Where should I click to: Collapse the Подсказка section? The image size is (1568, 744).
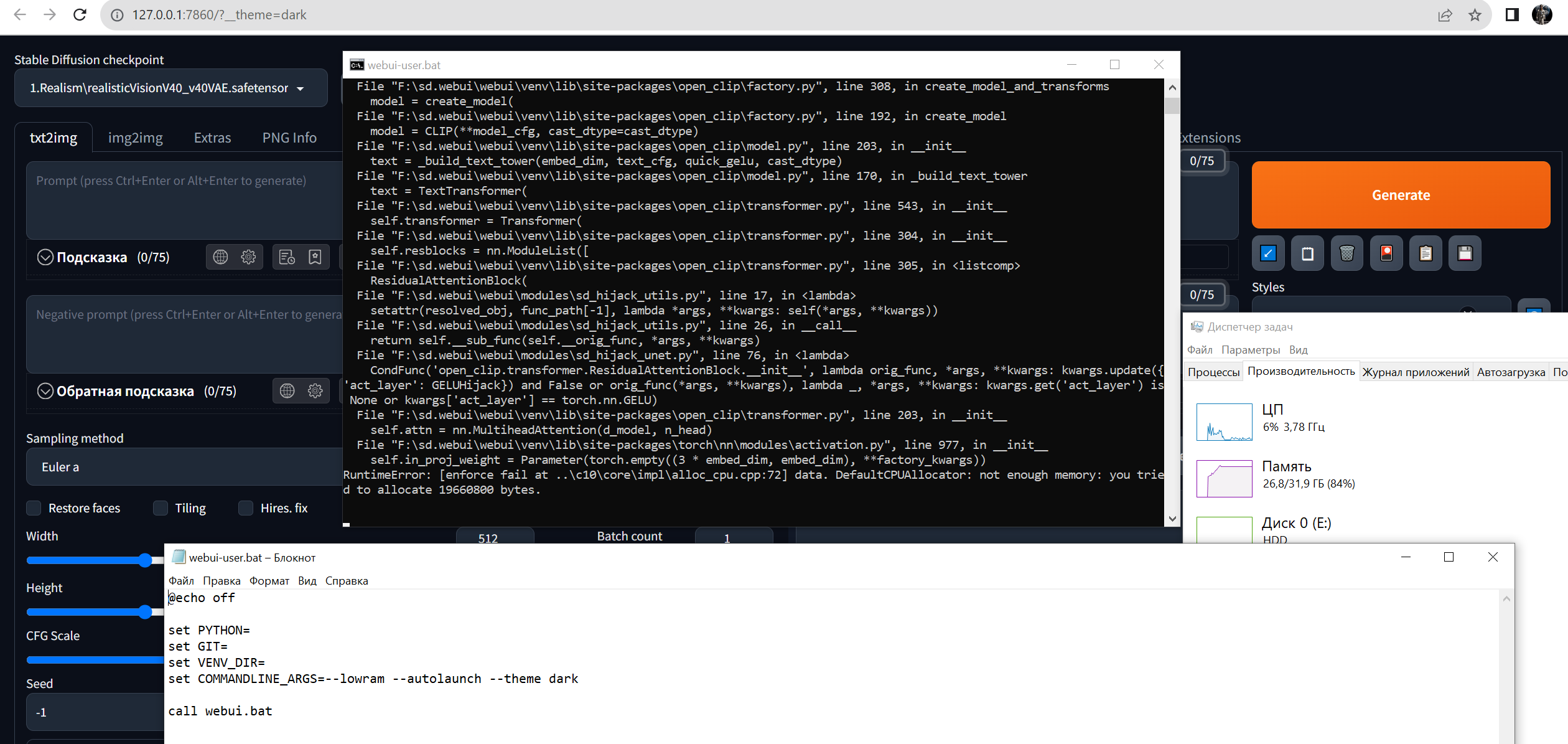pos(45,257)
